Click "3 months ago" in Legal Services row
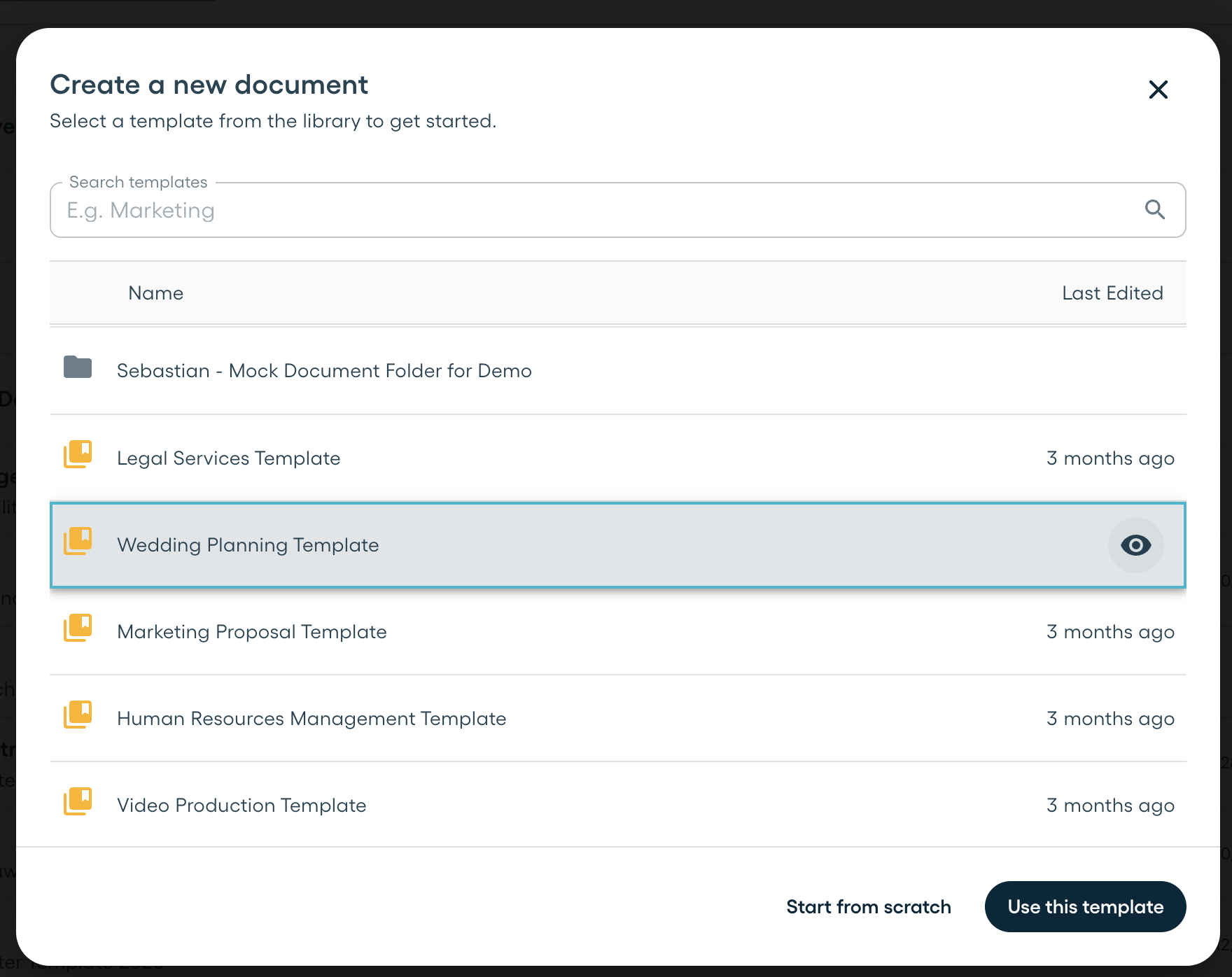The width and height of the screenshot is (1232, 977). 1110,458
